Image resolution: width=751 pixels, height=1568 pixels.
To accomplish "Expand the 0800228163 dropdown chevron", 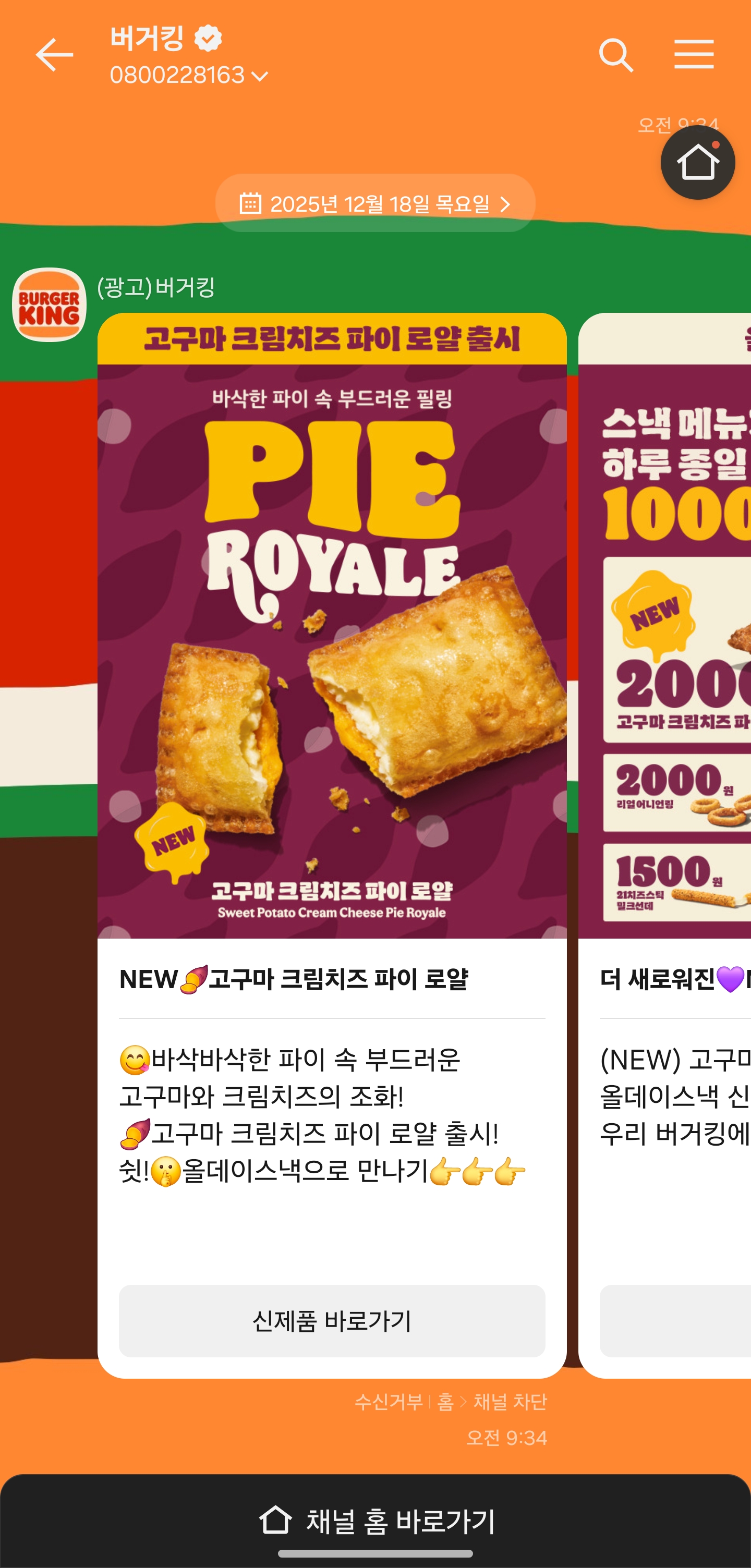I will (x=260, y=76).
